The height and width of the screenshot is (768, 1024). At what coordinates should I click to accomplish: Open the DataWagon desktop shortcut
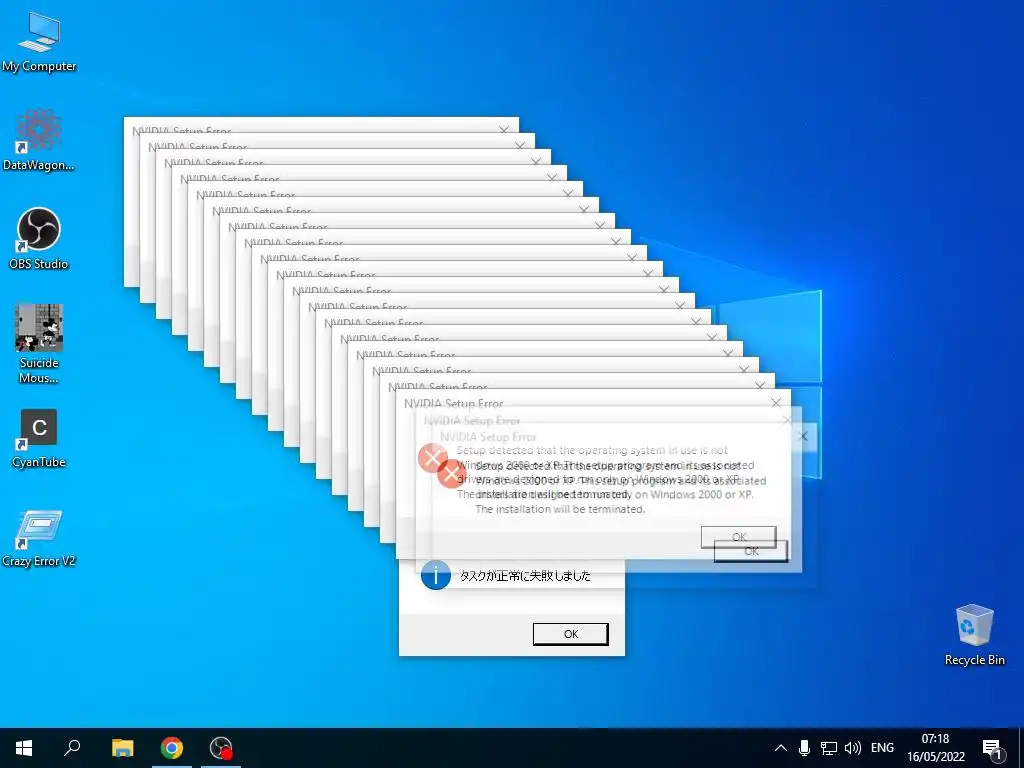39,140
